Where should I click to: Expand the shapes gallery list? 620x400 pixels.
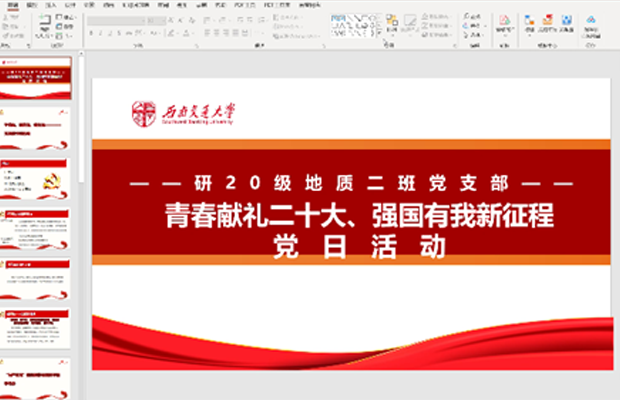coord(377,33)
